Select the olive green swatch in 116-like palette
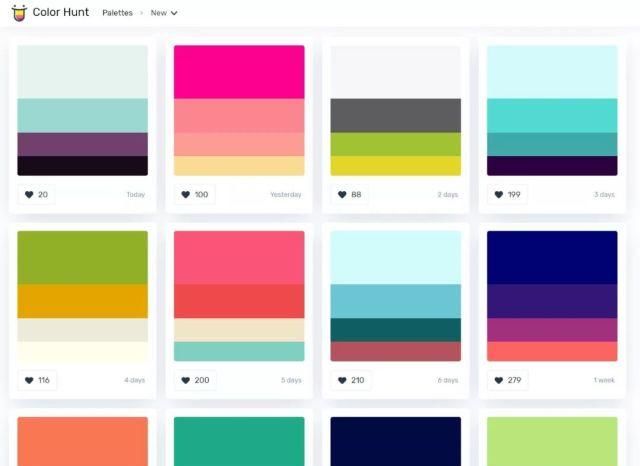 [x=82, y=257]
